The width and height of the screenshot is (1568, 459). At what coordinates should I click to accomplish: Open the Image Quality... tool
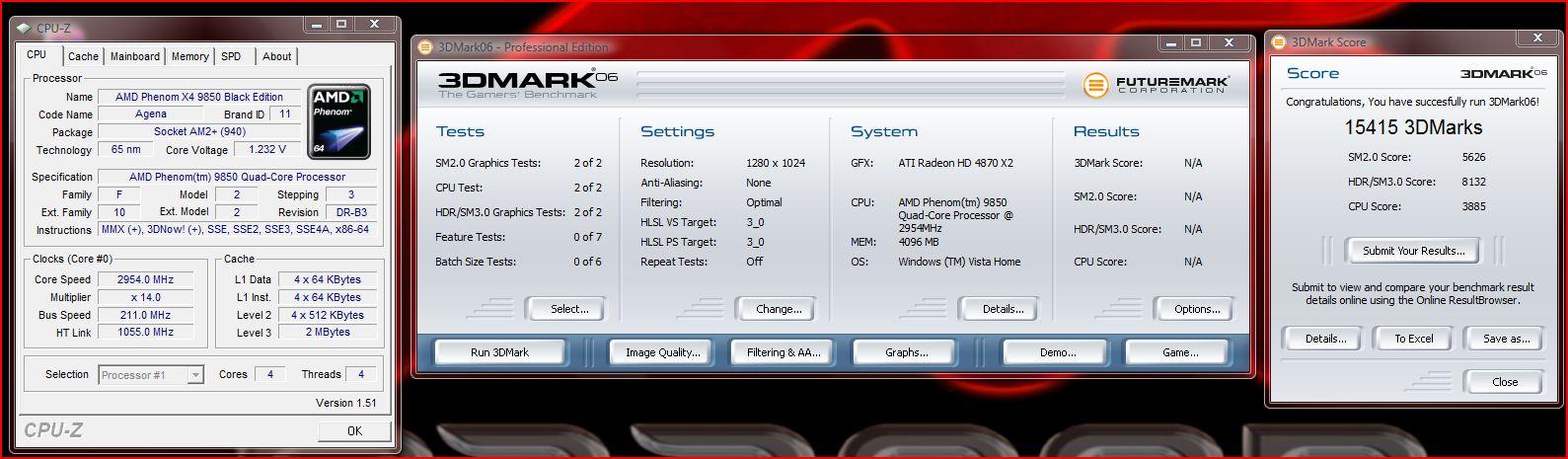(663, 352)
